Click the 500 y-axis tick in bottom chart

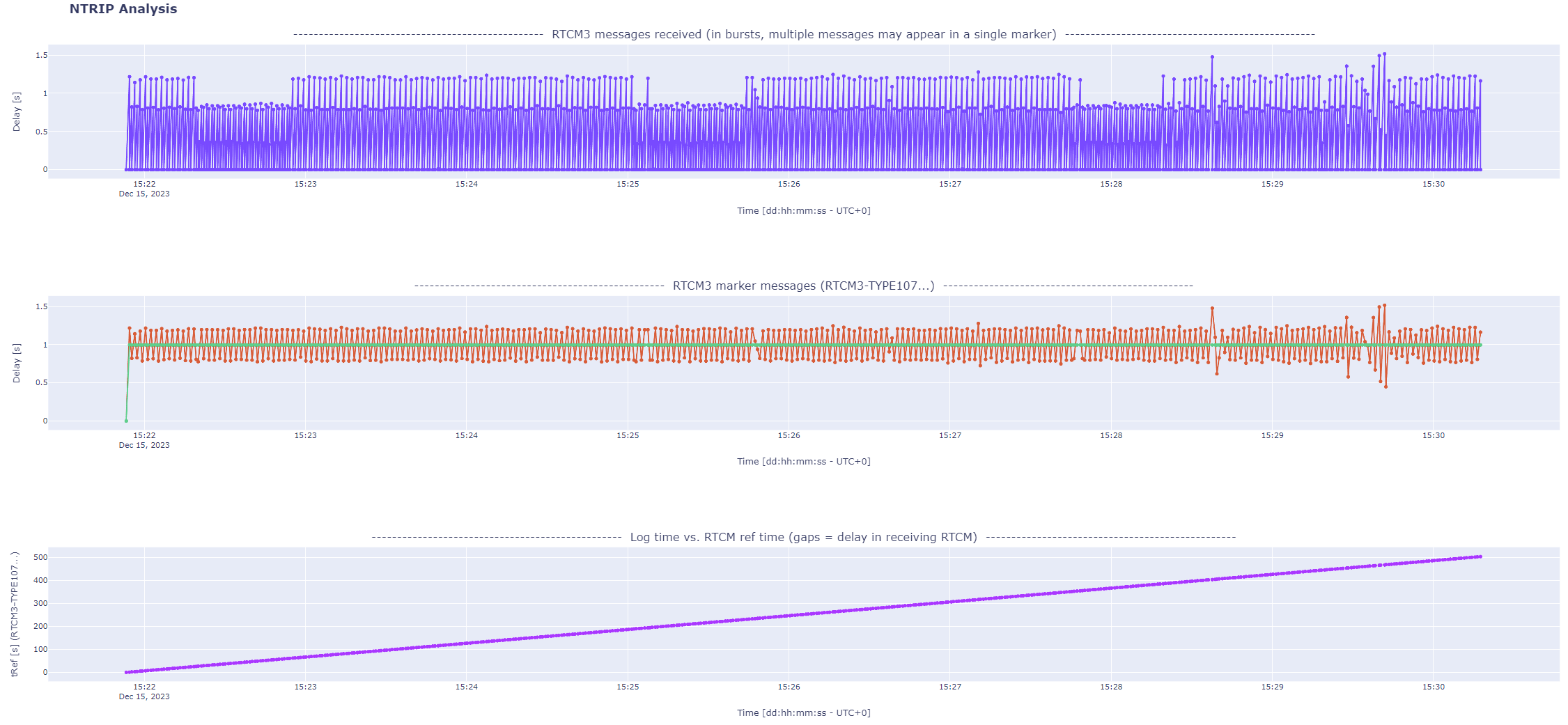[40, 557]
